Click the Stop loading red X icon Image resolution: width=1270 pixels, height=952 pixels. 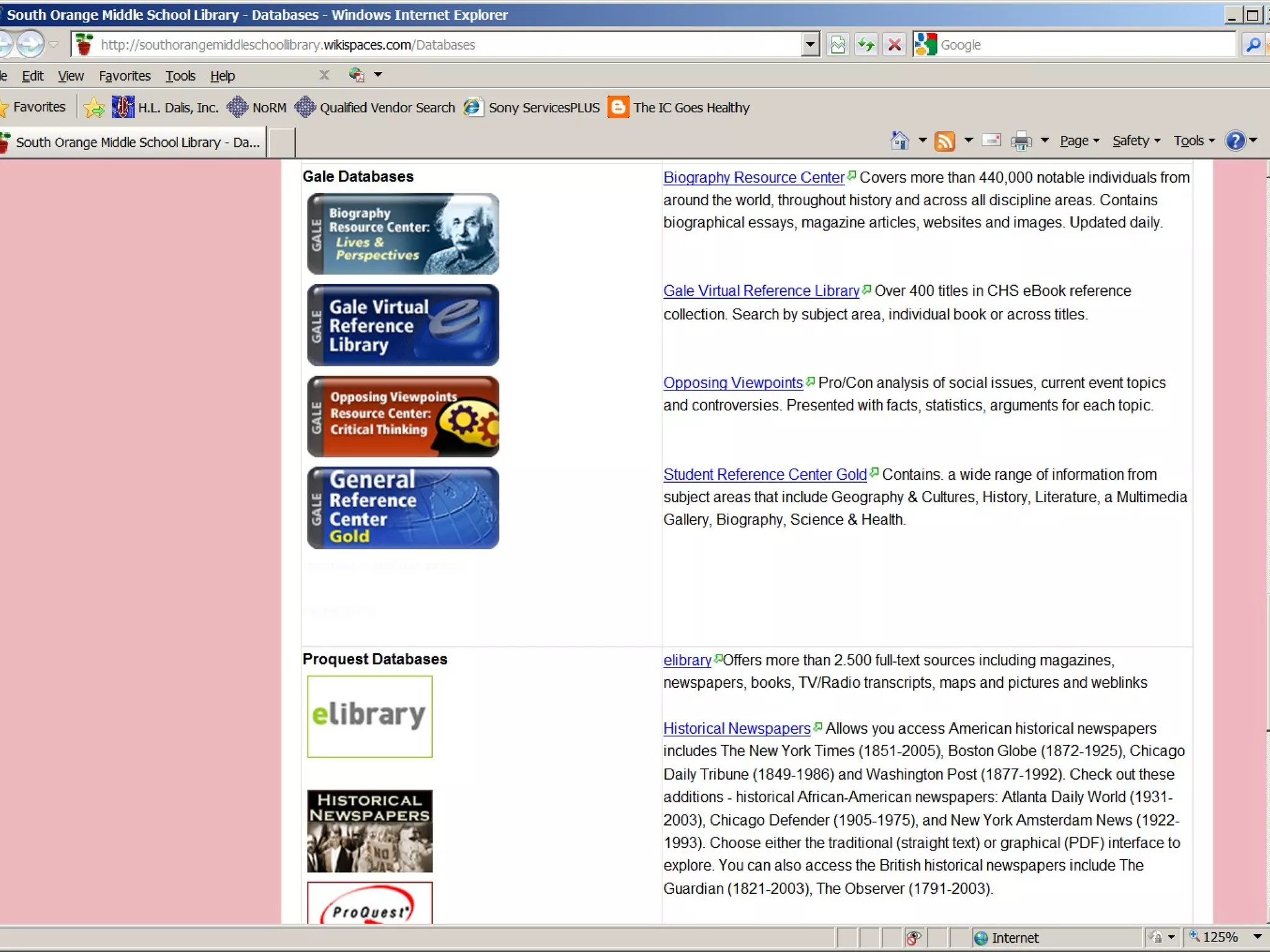pyautogui.click(x=894, y=45)
